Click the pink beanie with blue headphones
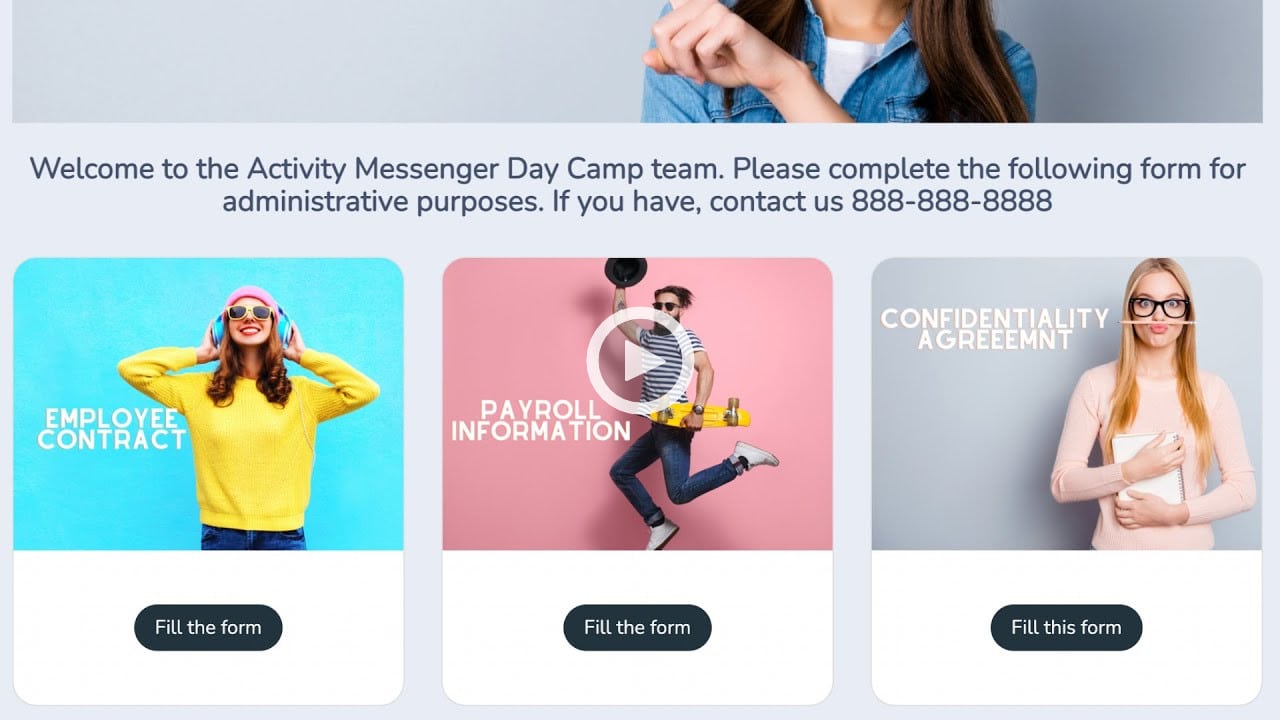1280x720 pixels. click(251, 310)
